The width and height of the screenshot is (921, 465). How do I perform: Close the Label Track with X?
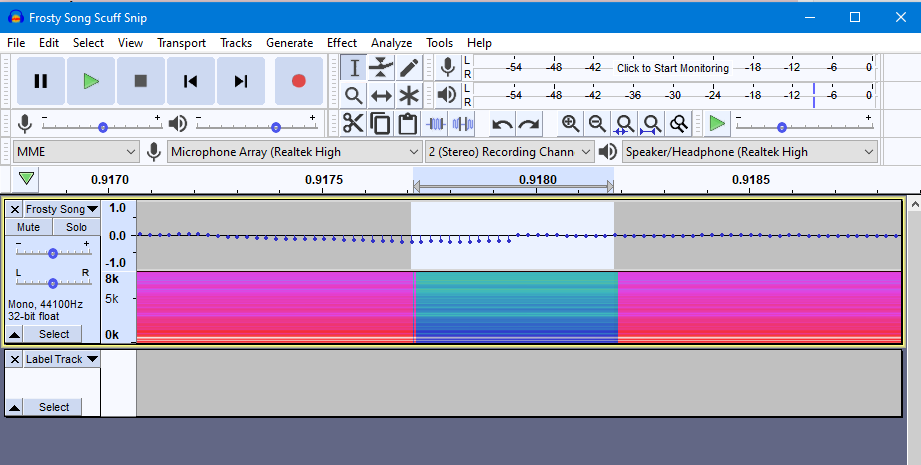tap(15, 359)
